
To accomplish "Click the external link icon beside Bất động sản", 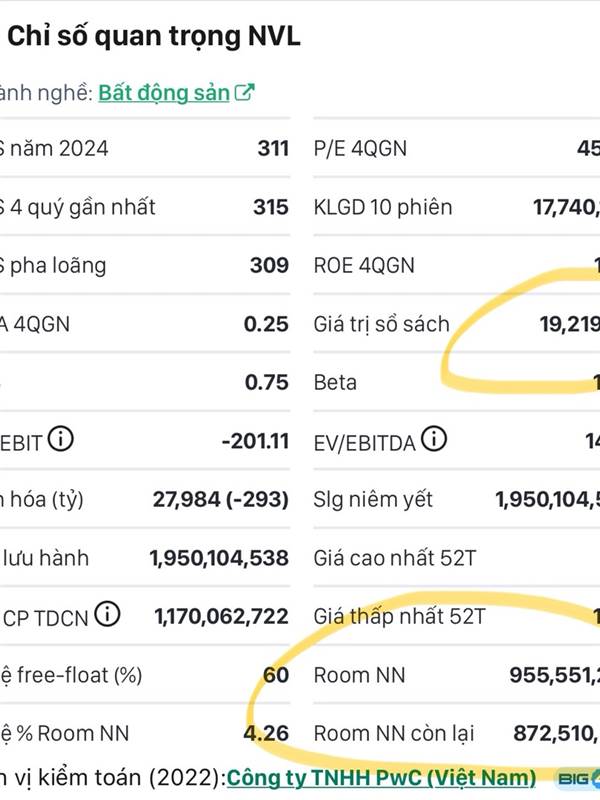I will pyautogui.click(x=244, y=93).
